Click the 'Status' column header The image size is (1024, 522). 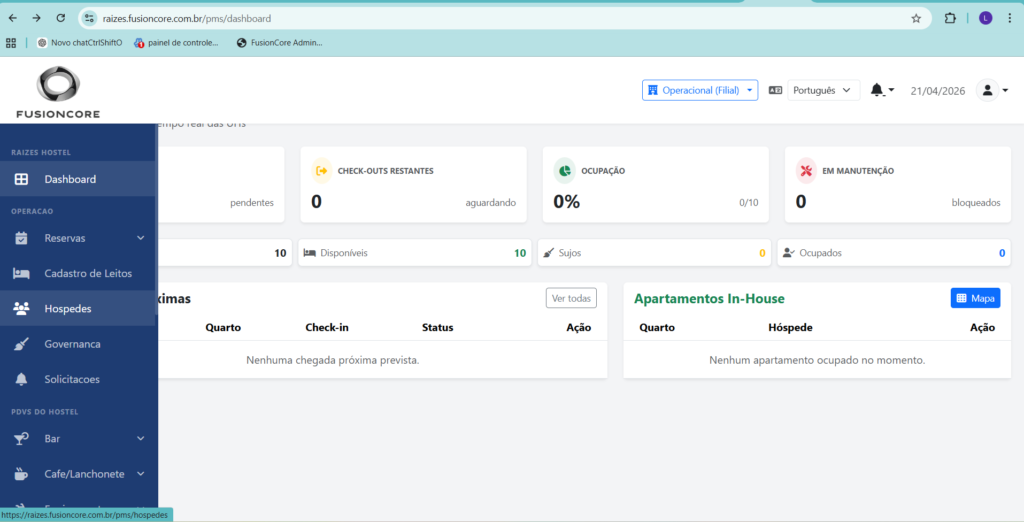438,327
